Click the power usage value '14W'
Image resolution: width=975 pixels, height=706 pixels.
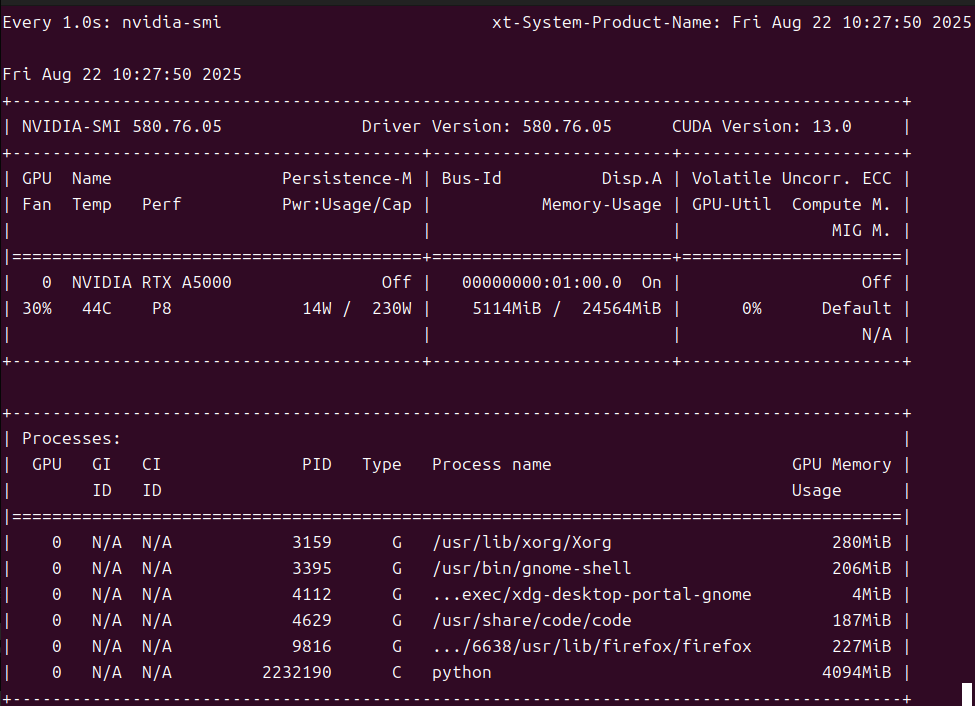317,309
